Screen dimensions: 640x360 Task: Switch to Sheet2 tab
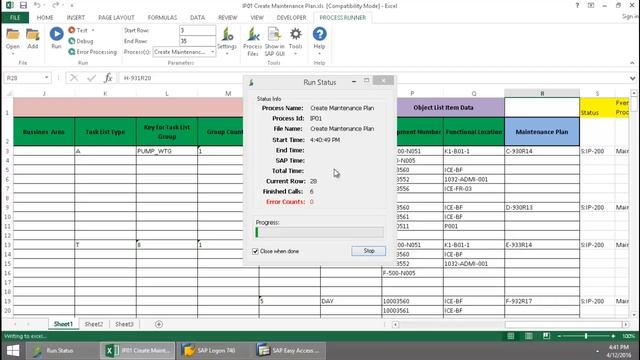coord(94,324)
